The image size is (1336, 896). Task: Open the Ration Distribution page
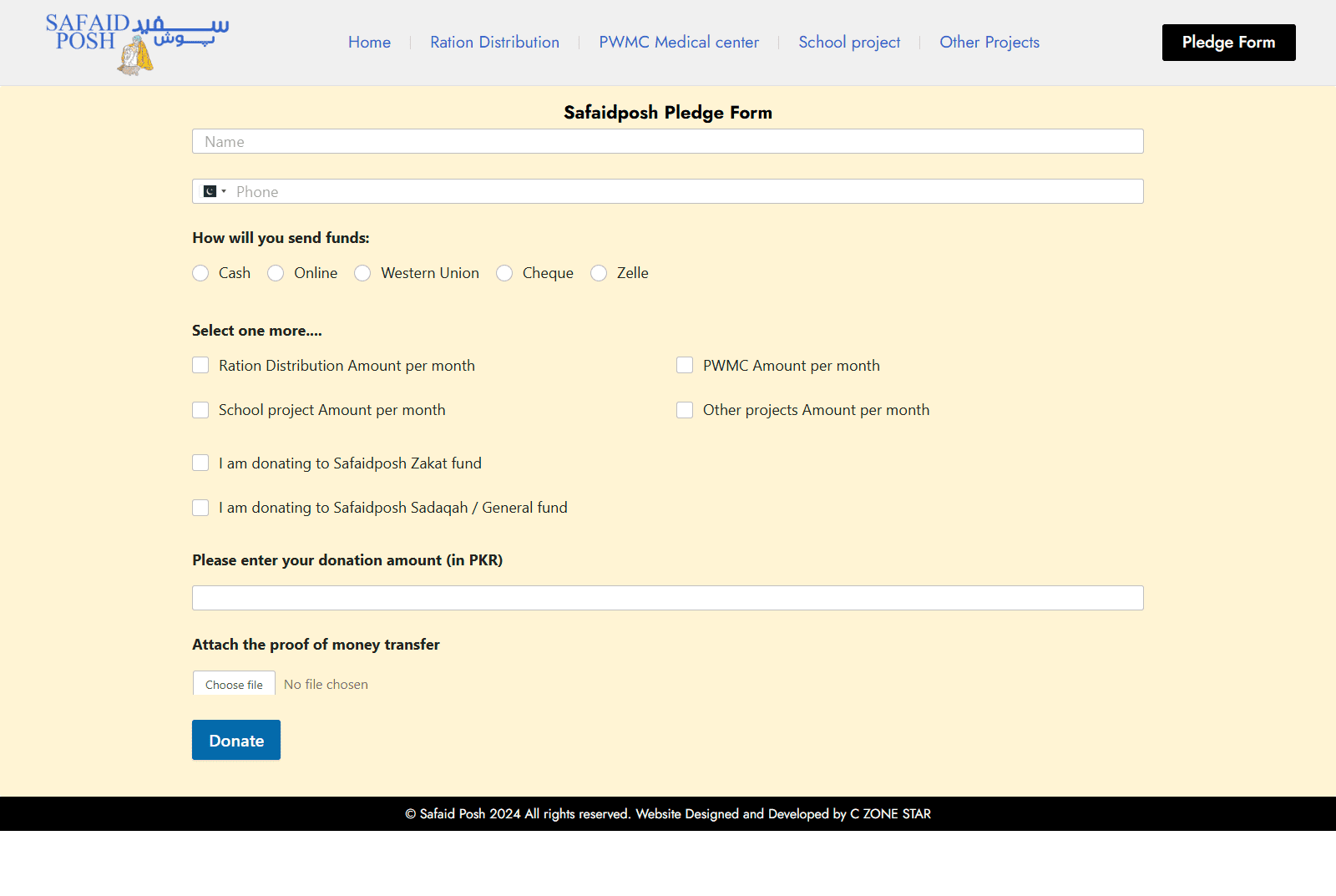pyautogui.click(x=494, y=43)
